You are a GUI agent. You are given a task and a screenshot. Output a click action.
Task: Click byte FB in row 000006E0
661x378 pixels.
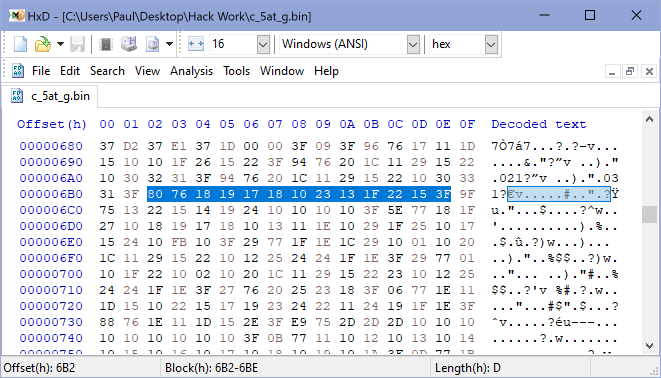click(179, 242)
